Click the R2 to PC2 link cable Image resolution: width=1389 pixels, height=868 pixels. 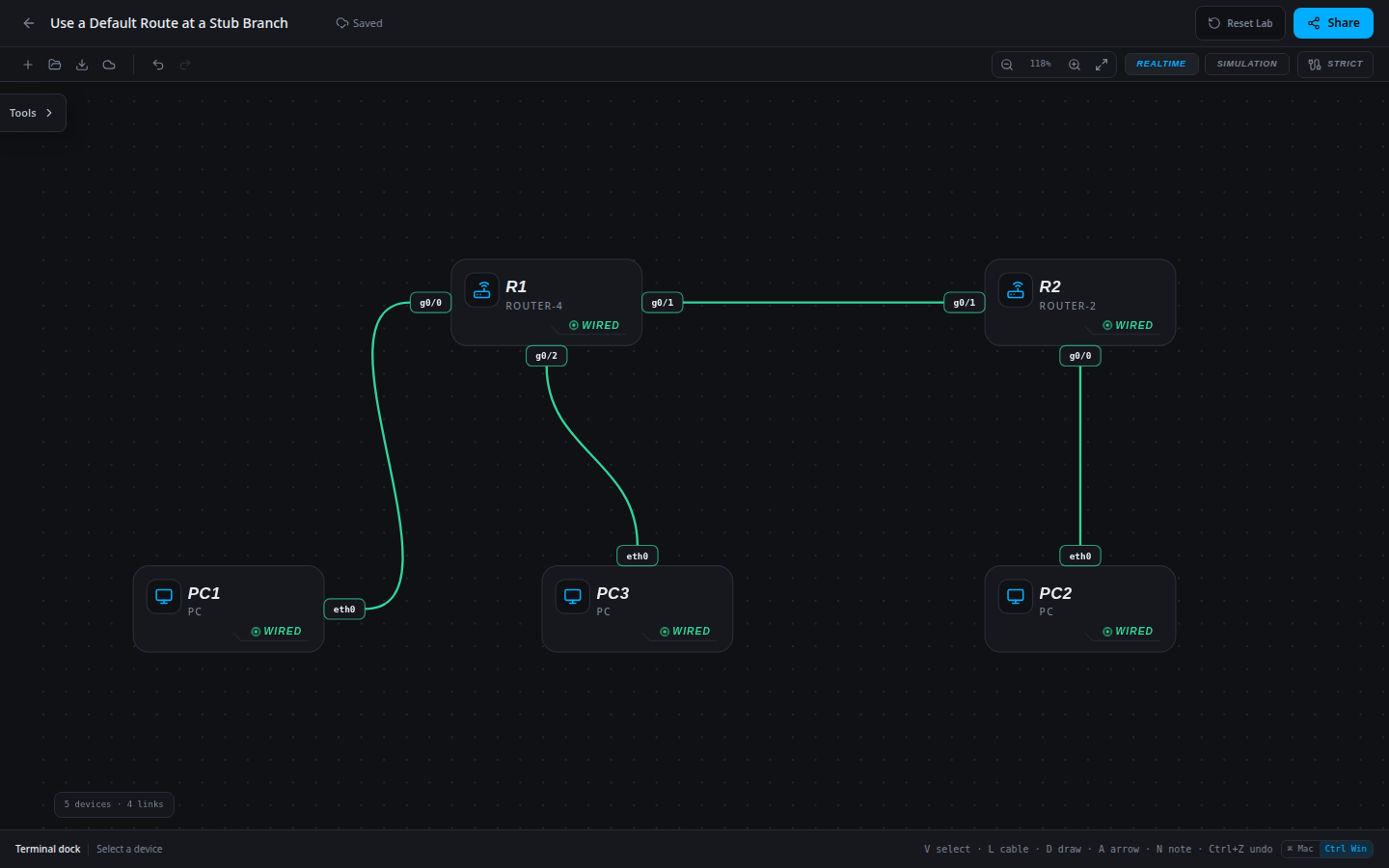coord(1080,455)
